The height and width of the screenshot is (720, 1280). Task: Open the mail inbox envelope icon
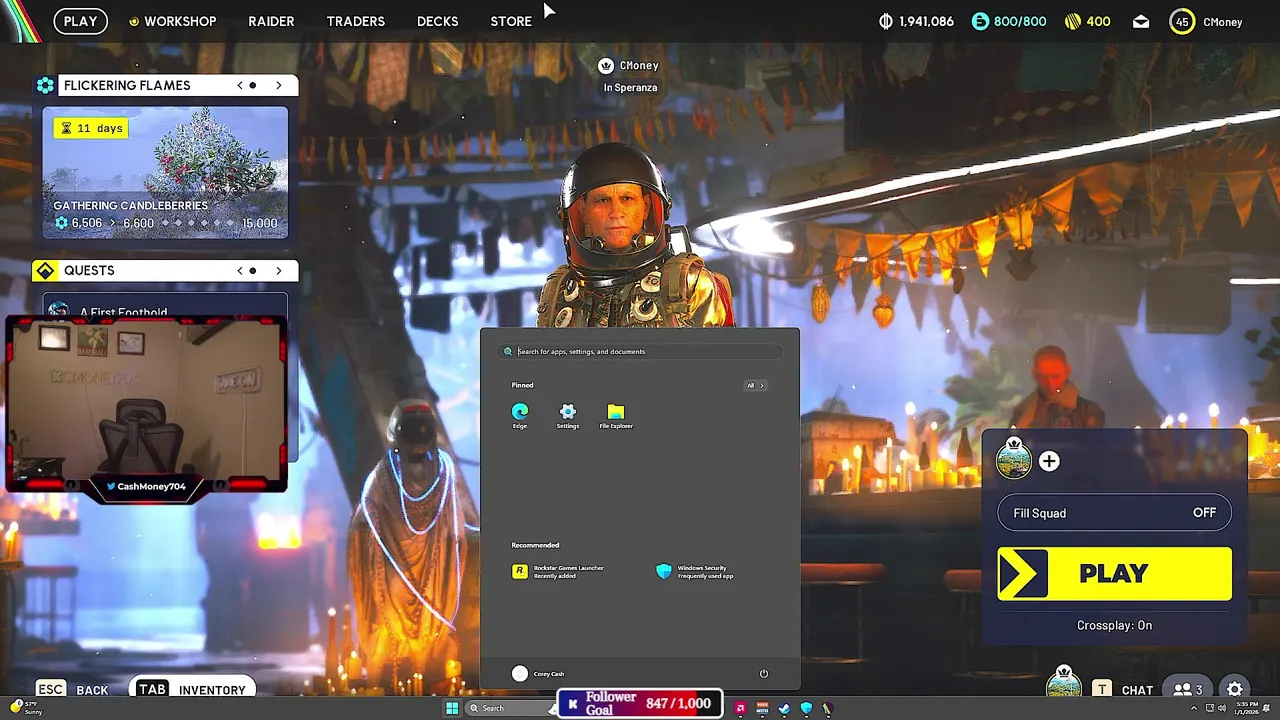(1141, 21)
